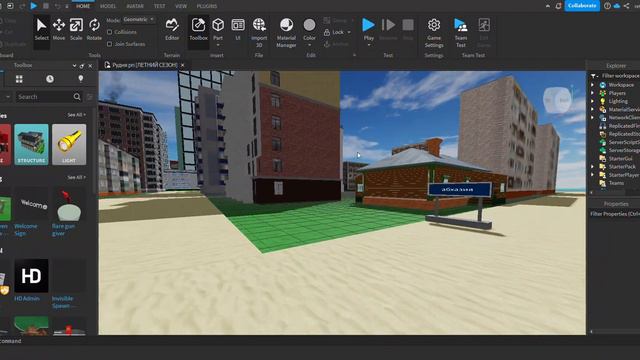Image resolution: width=640 pixels, height=360 pixels.
Task: Enable the Join Surfaces checkbox
Action: [x=109, y=44]
